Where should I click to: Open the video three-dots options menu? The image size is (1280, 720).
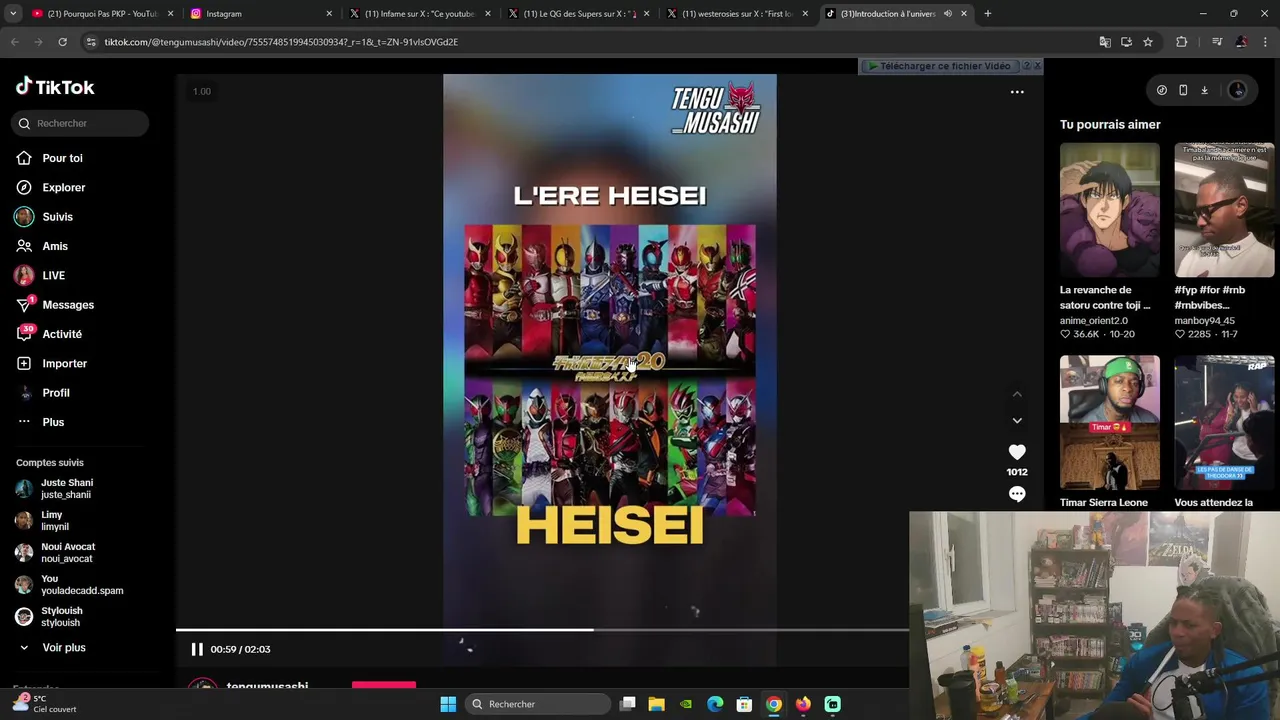1017,92
